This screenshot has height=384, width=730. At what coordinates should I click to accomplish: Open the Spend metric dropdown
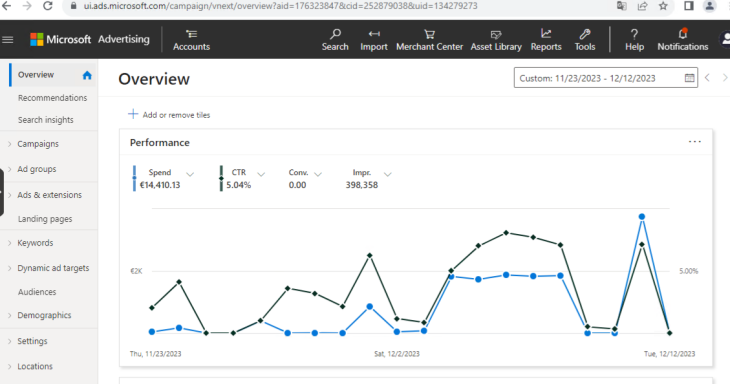coord(190,174)
